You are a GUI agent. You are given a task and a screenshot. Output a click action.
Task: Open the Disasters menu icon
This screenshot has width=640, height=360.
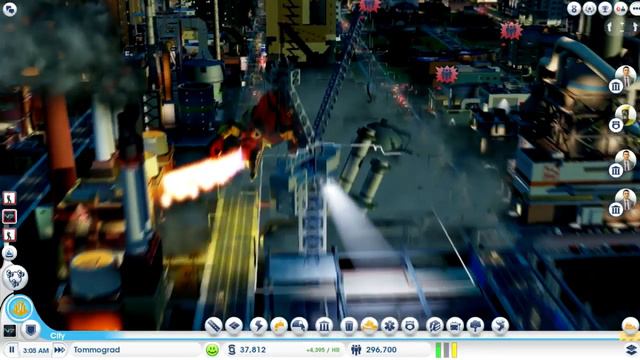pos(500,326)
